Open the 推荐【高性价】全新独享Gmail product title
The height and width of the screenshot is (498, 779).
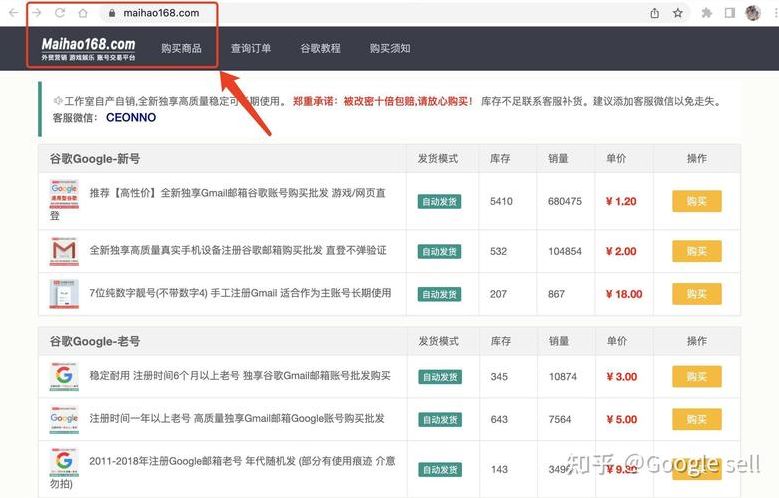point(237,193)
